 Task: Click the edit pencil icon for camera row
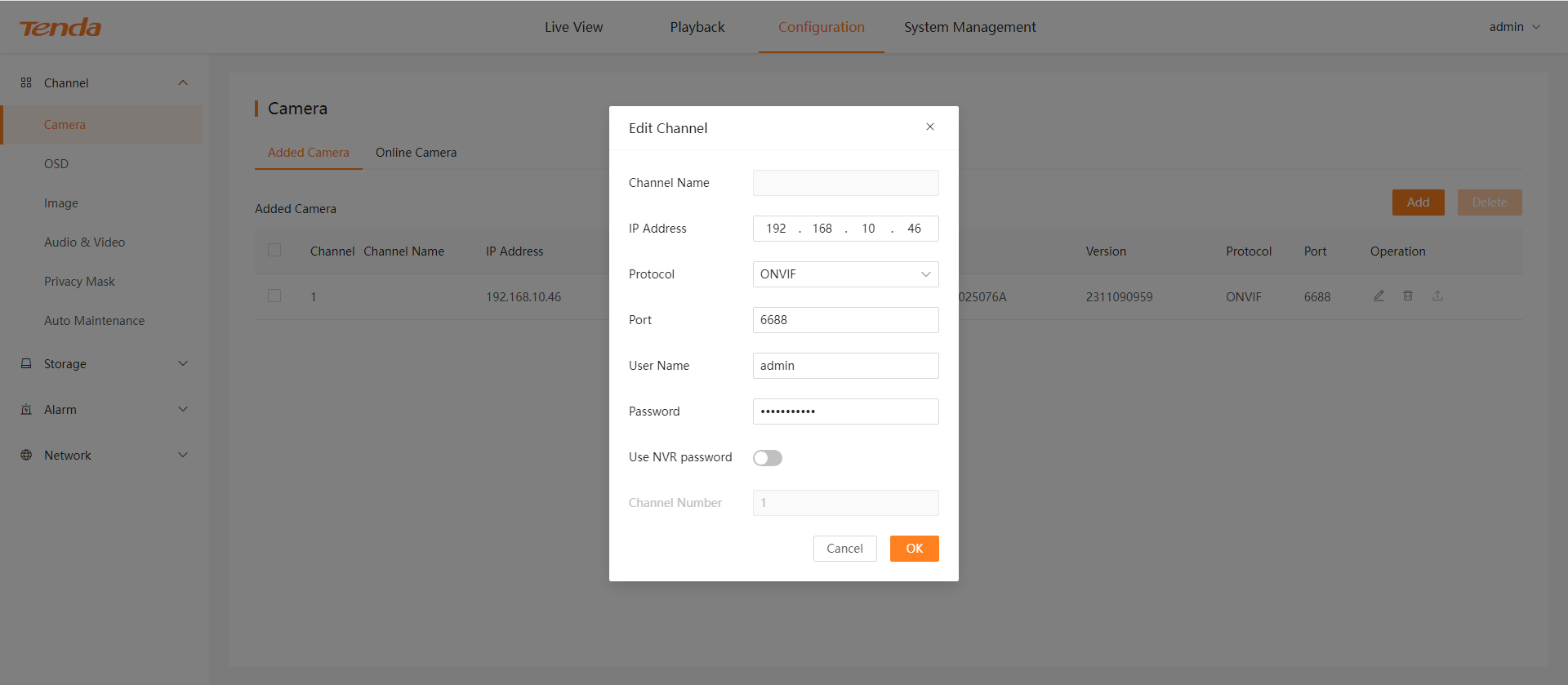(x=1379, y=296)
